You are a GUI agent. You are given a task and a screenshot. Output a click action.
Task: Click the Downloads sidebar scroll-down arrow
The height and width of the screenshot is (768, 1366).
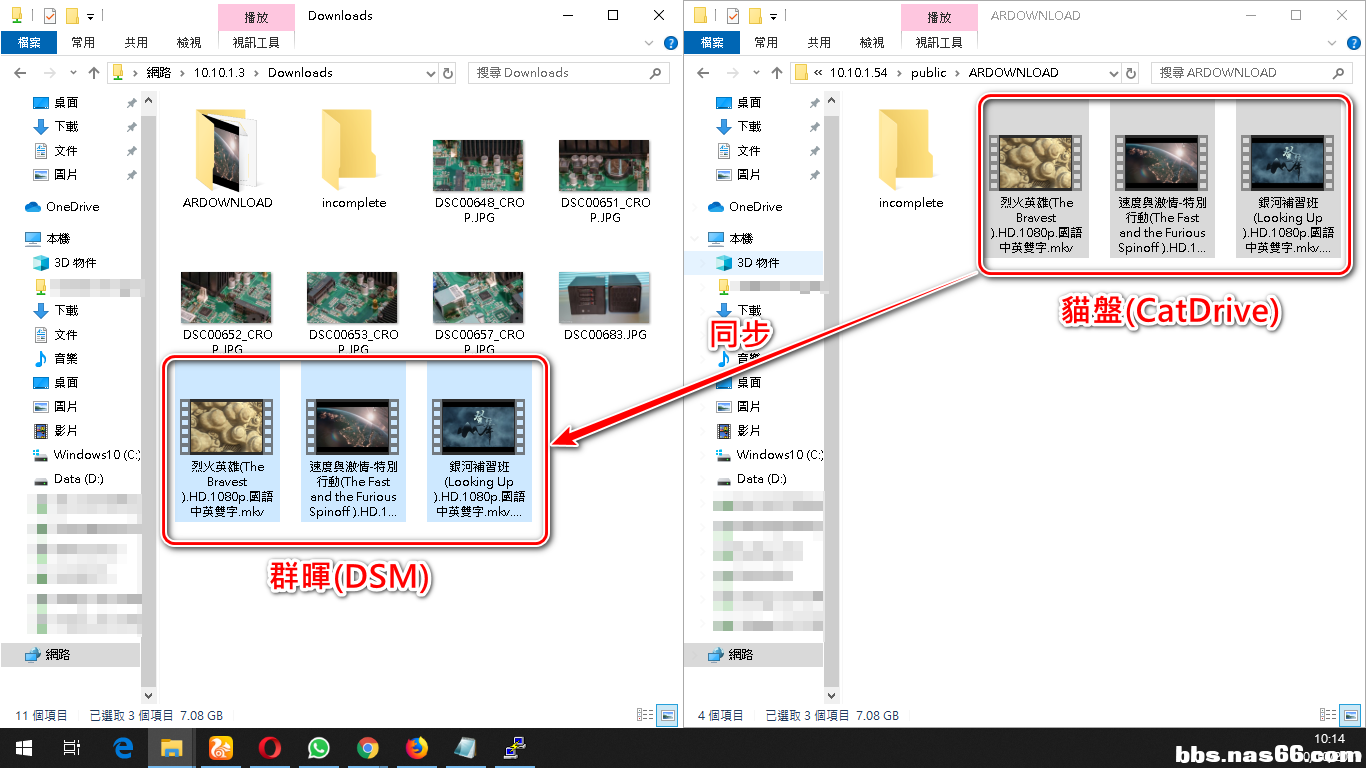[x=149, y=696]
